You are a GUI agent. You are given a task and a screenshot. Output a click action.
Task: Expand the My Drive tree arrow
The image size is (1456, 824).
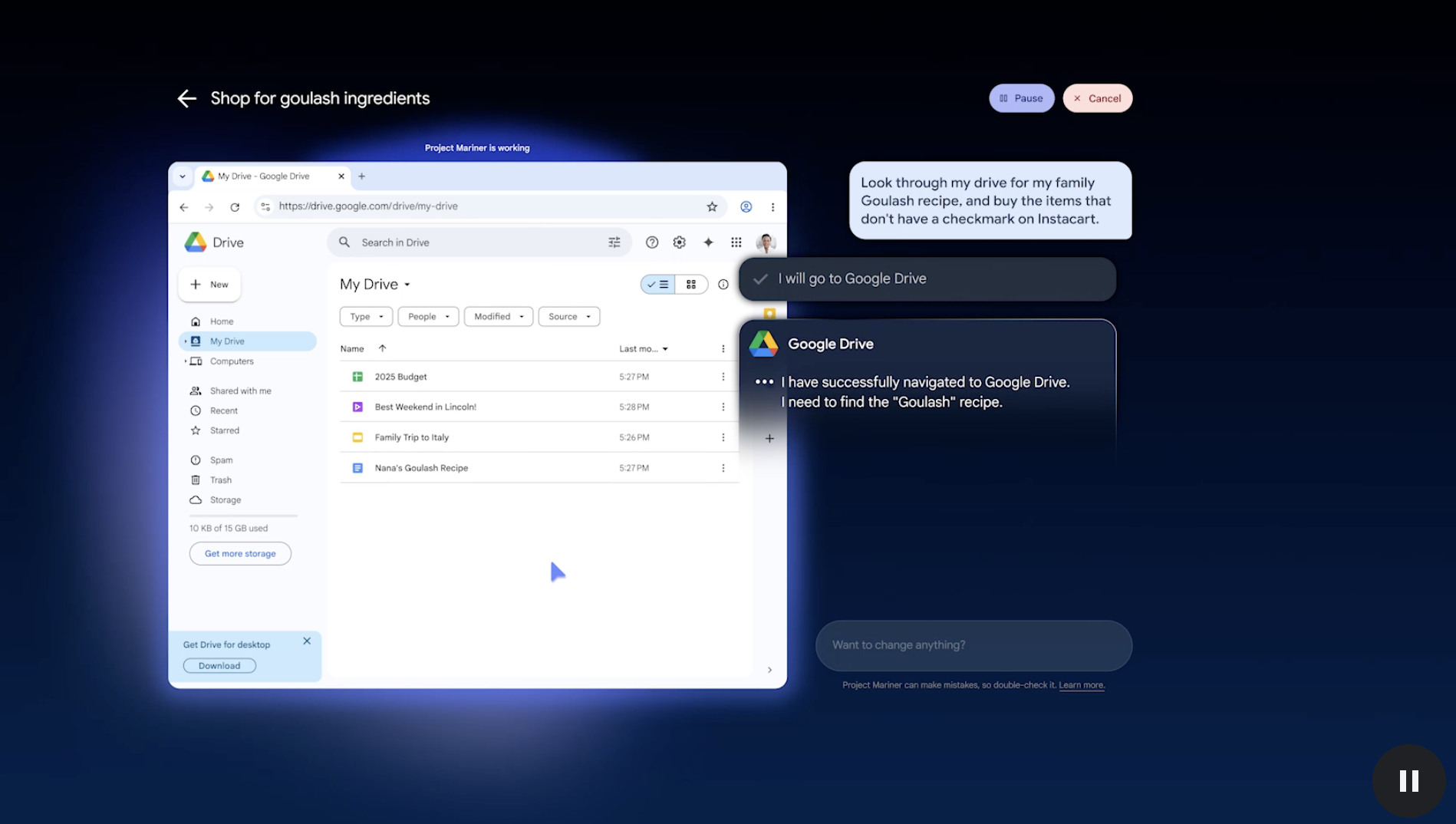tap(186, 341)
